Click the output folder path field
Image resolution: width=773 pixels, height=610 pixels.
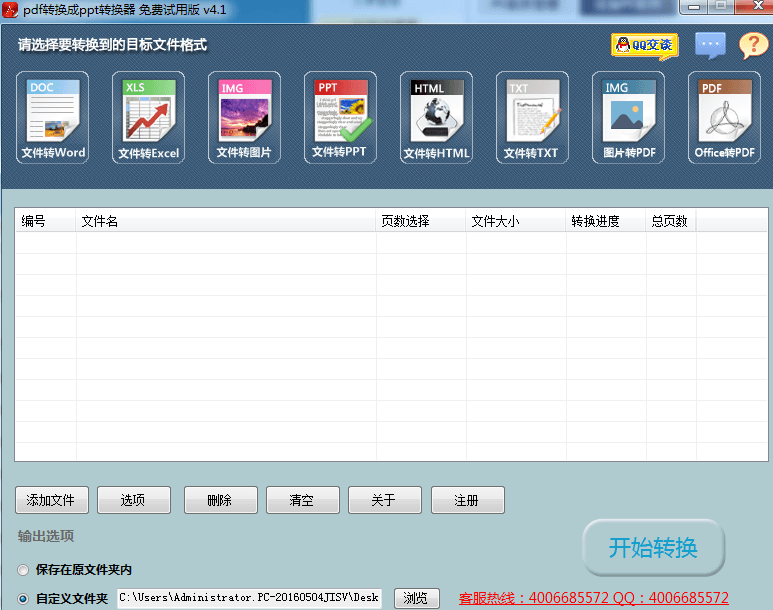coord(249,598)
